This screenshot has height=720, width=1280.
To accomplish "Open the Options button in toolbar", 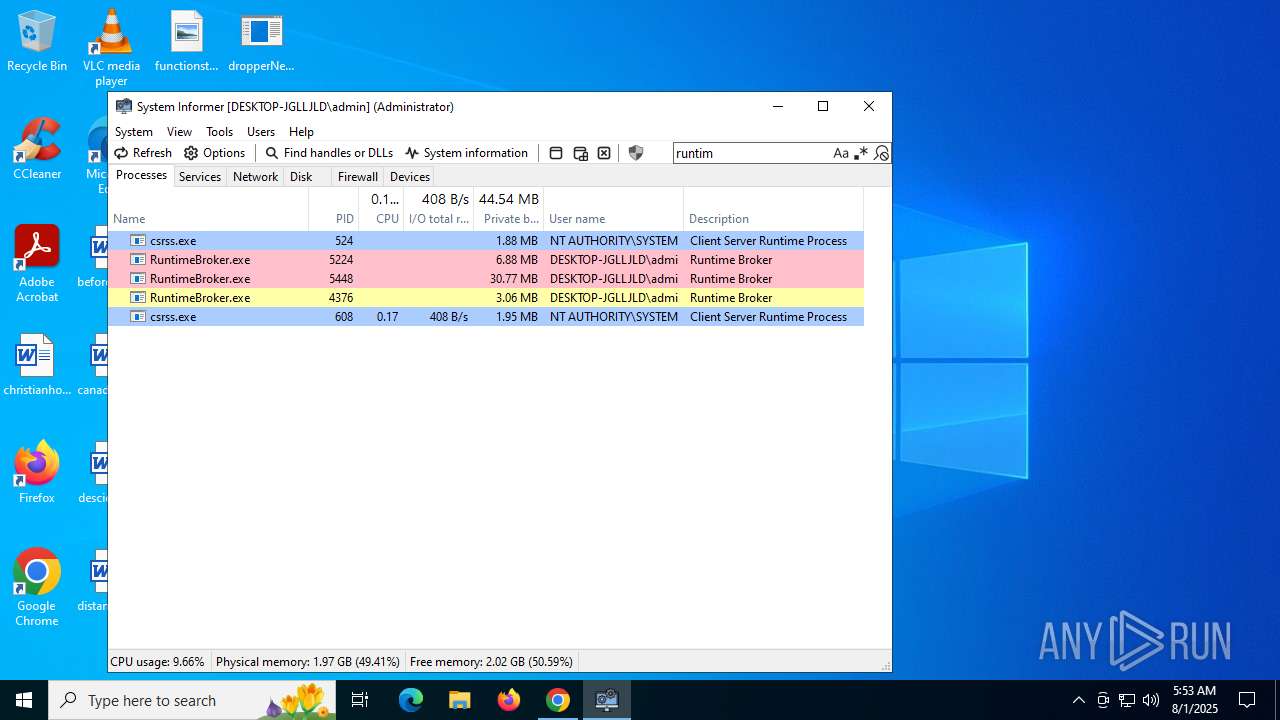I will [x=214, y=153].
